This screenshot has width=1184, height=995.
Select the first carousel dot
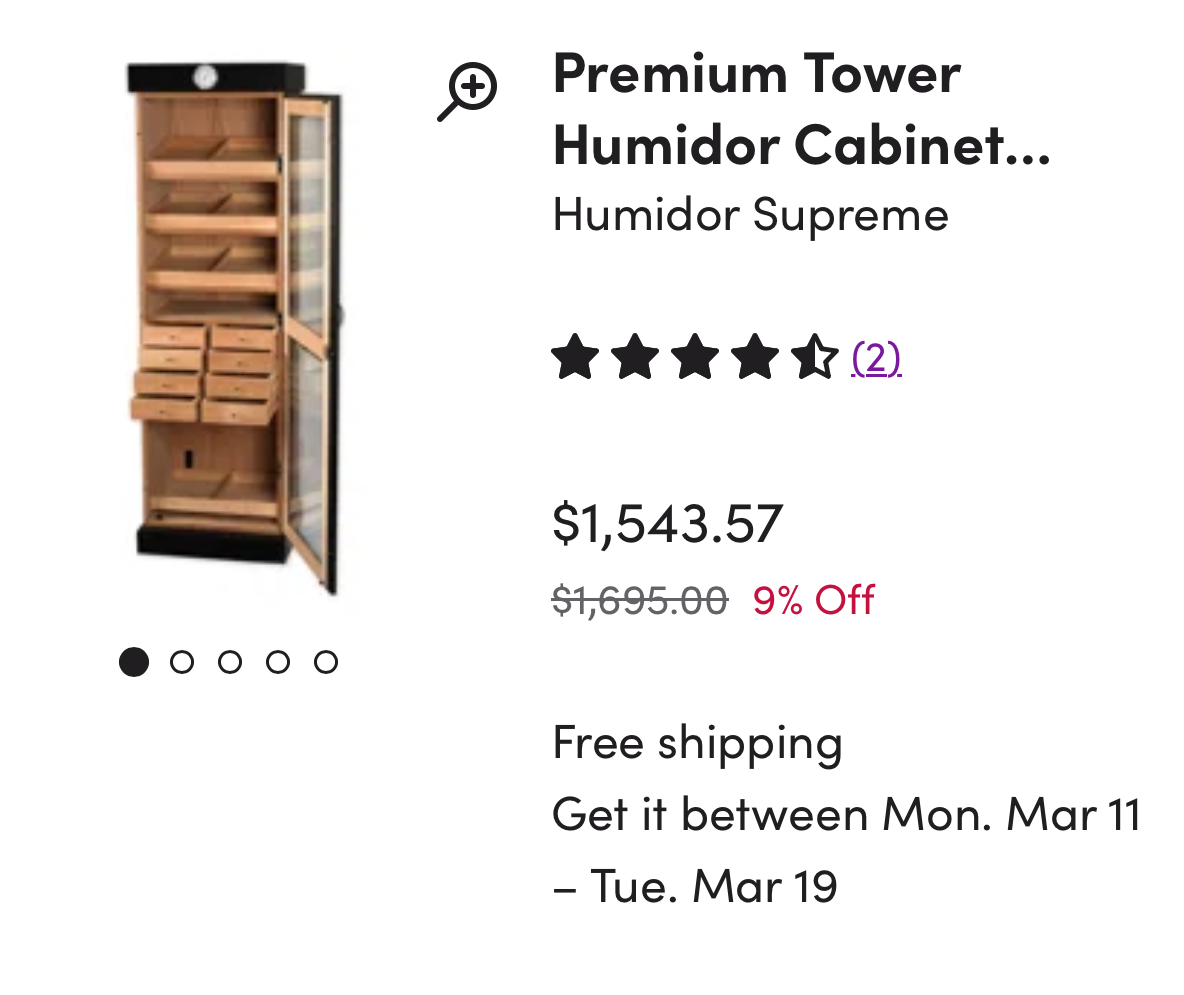pyautogui.click(x=134, y=662)
